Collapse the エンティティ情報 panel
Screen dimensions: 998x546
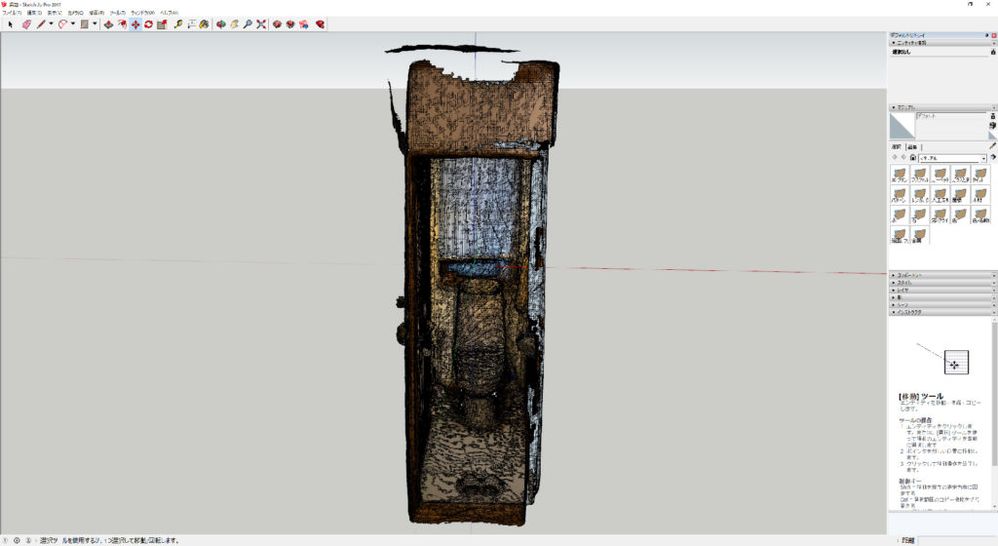coord(943,43)
